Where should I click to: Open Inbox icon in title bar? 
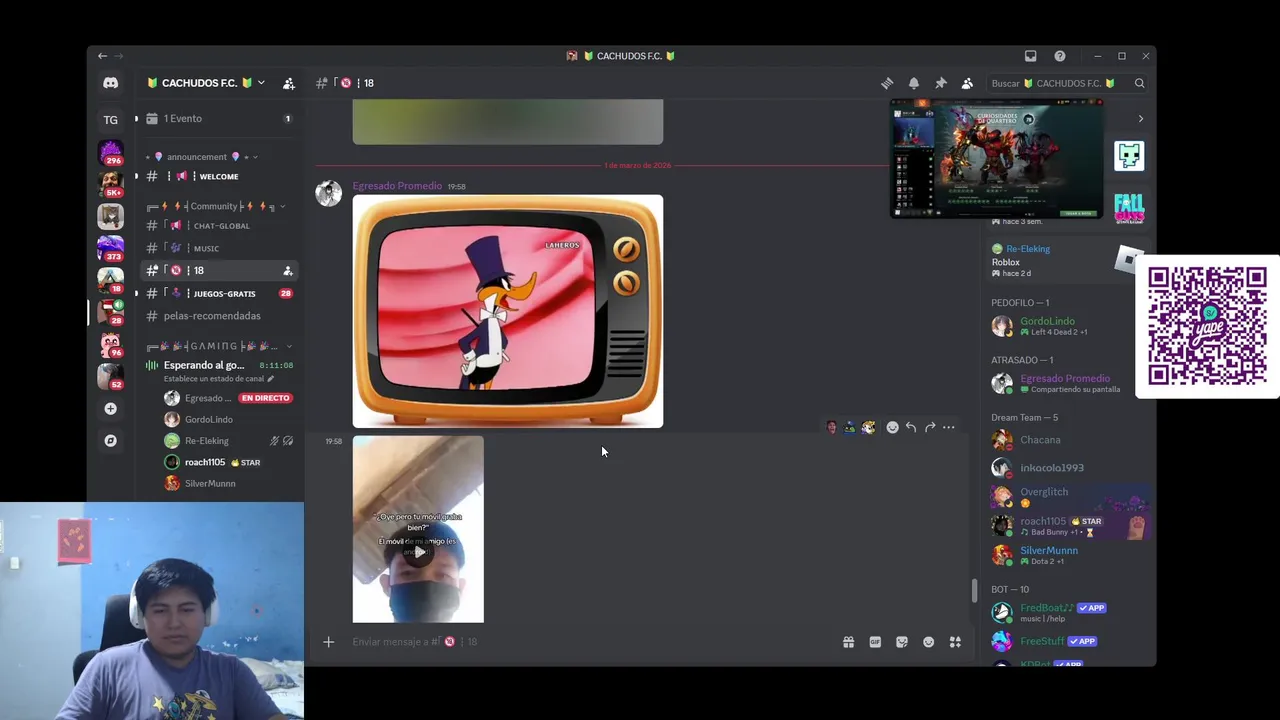click(1031, 56)
